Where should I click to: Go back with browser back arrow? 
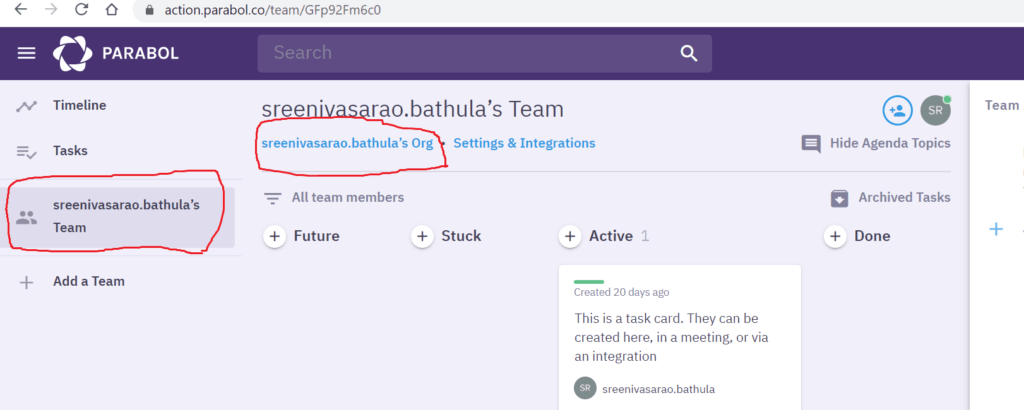click(20, 10)
